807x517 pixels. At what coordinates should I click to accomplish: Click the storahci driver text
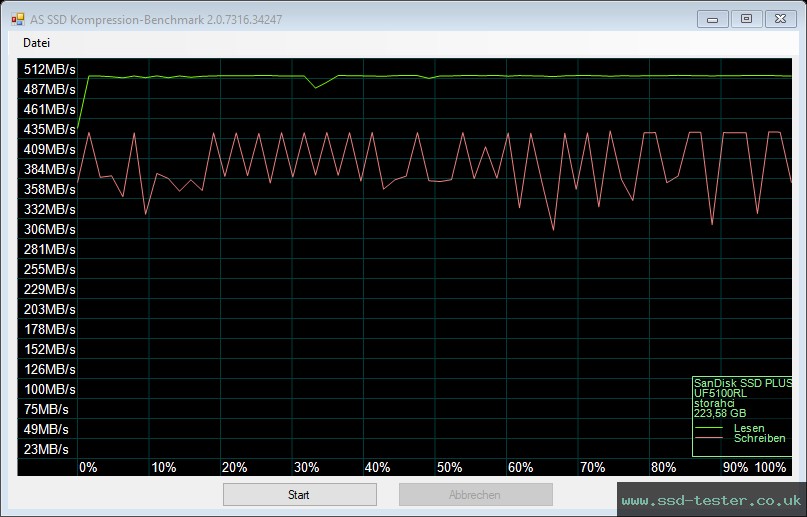point(714,404)
